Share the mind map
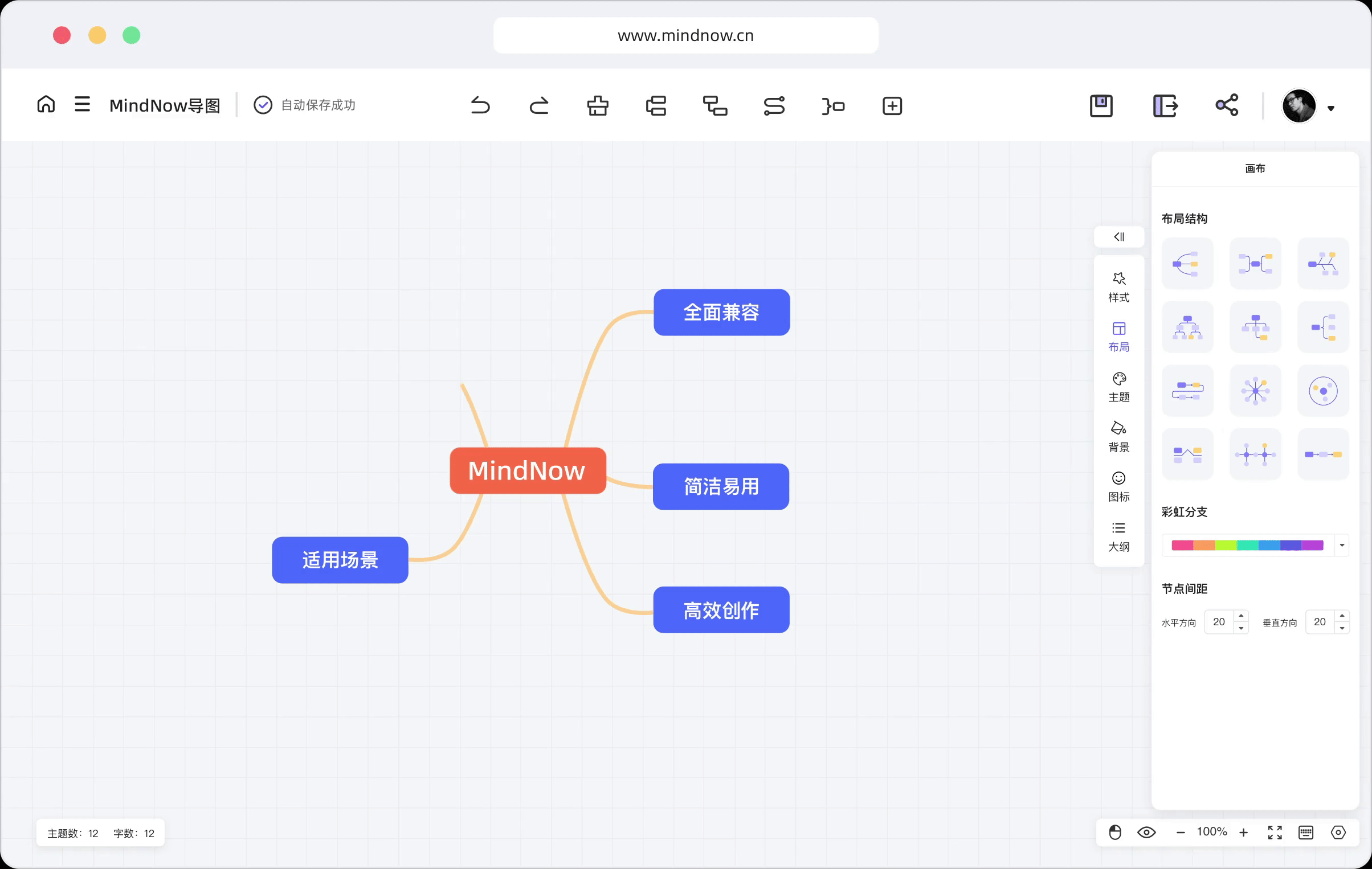 1227,105
